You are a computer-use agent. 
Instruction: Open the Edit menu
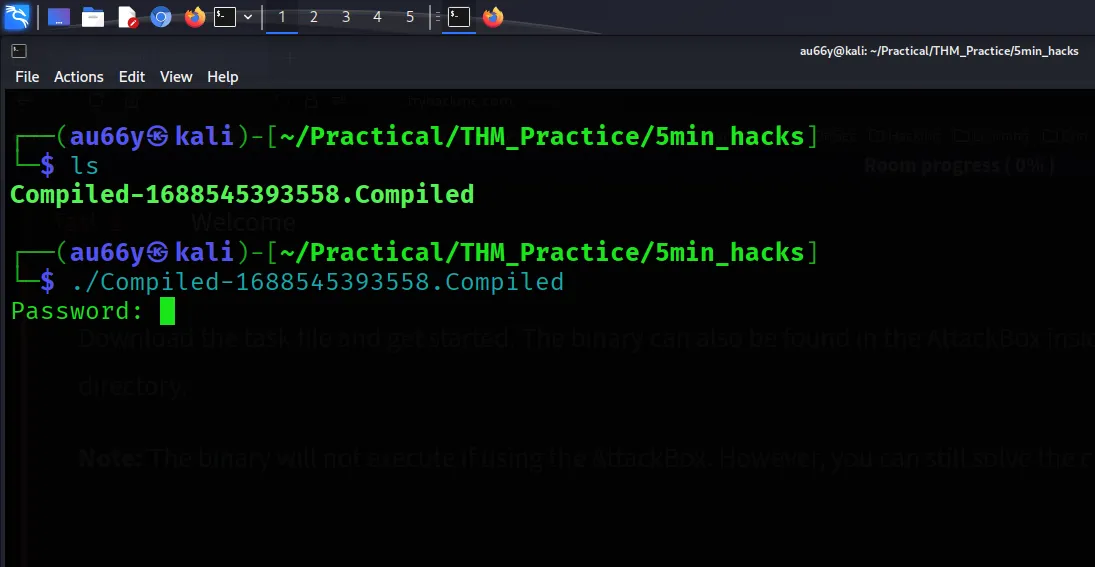132,77
